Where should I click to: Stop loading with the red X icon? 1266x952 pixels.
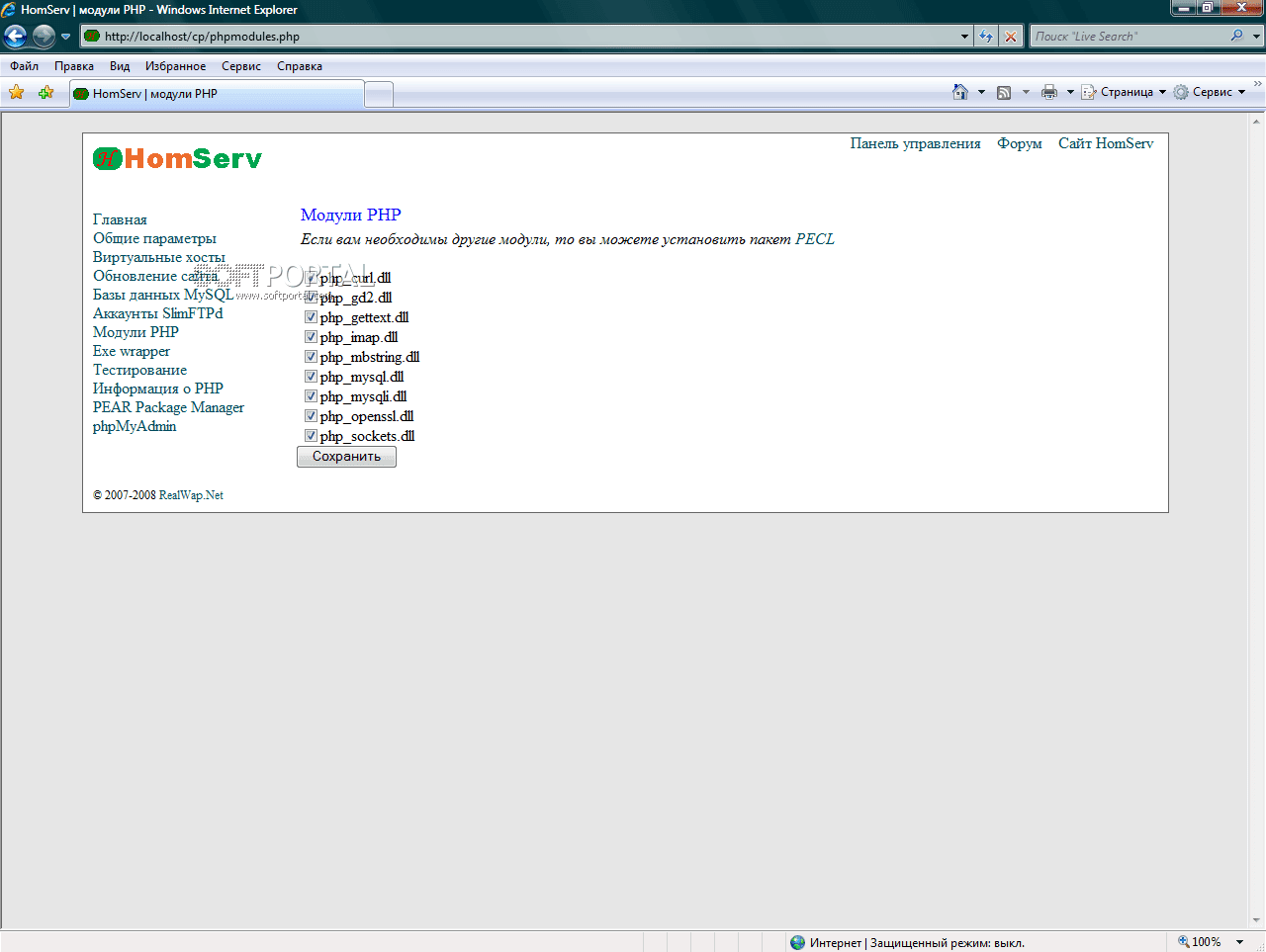coord(1011,37)
